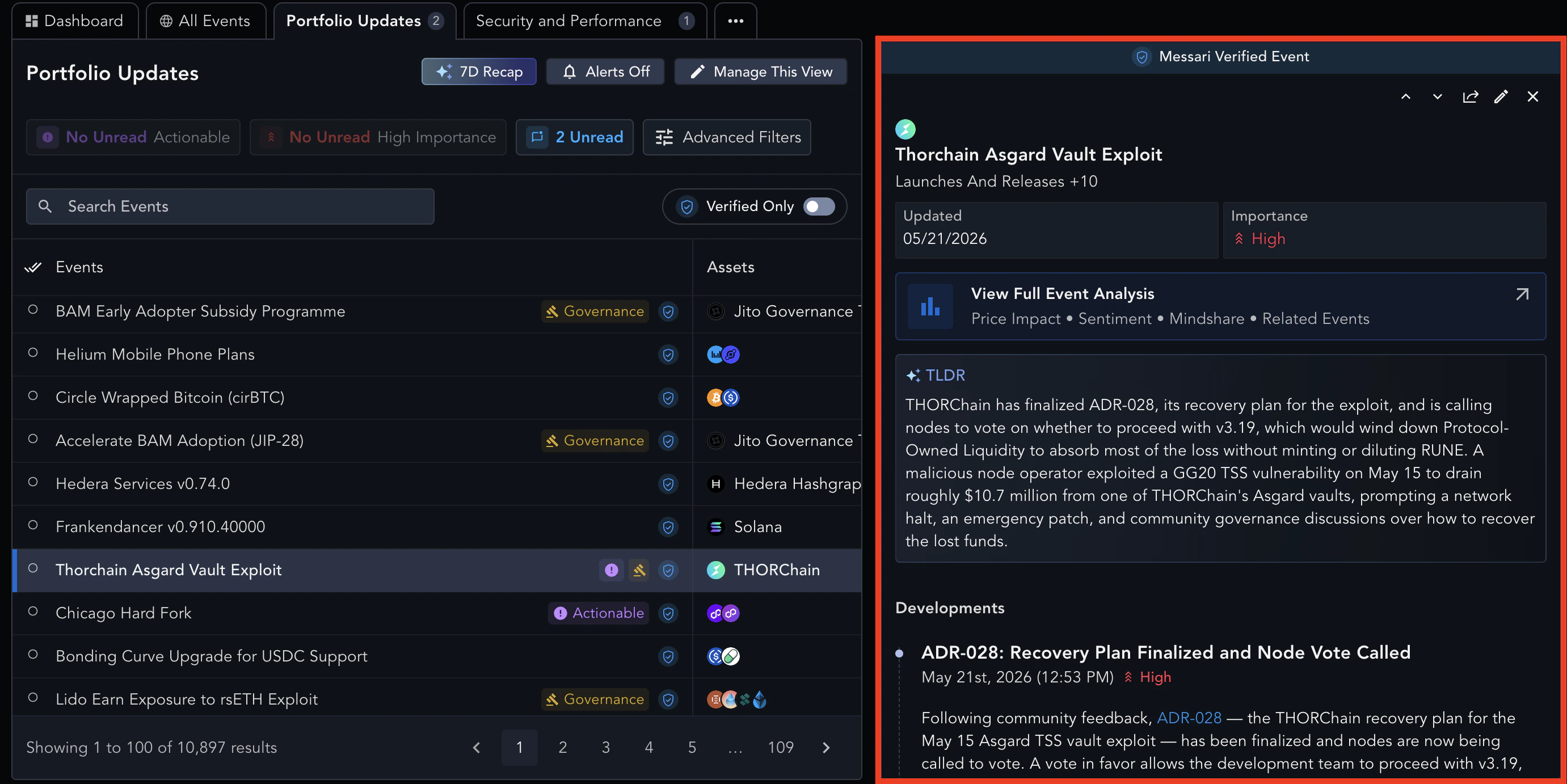1567x784 pixels.
Task: Click verified shield on Bonding Curve Upgrade row
Action: tap(668, 656)
